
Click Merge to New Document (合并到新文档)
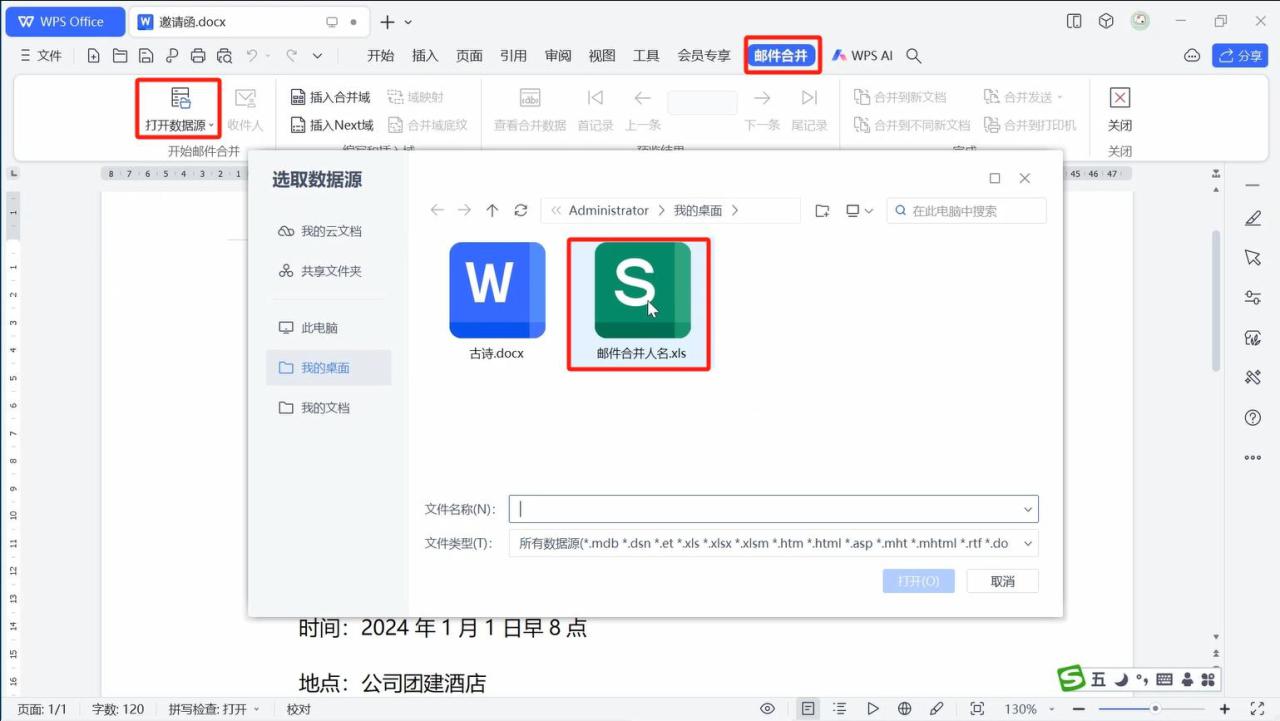[x=900, y=97]
